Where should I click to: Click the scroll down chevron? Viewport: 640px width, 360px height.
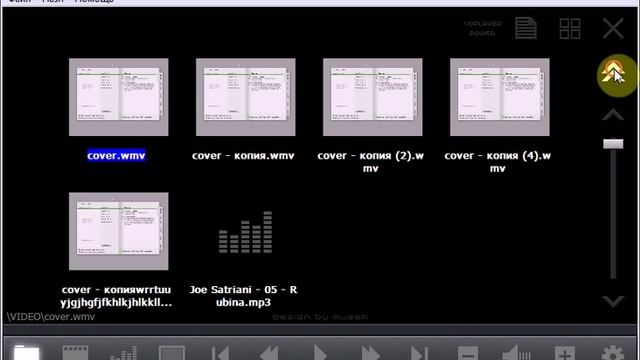tap(613, 302)
